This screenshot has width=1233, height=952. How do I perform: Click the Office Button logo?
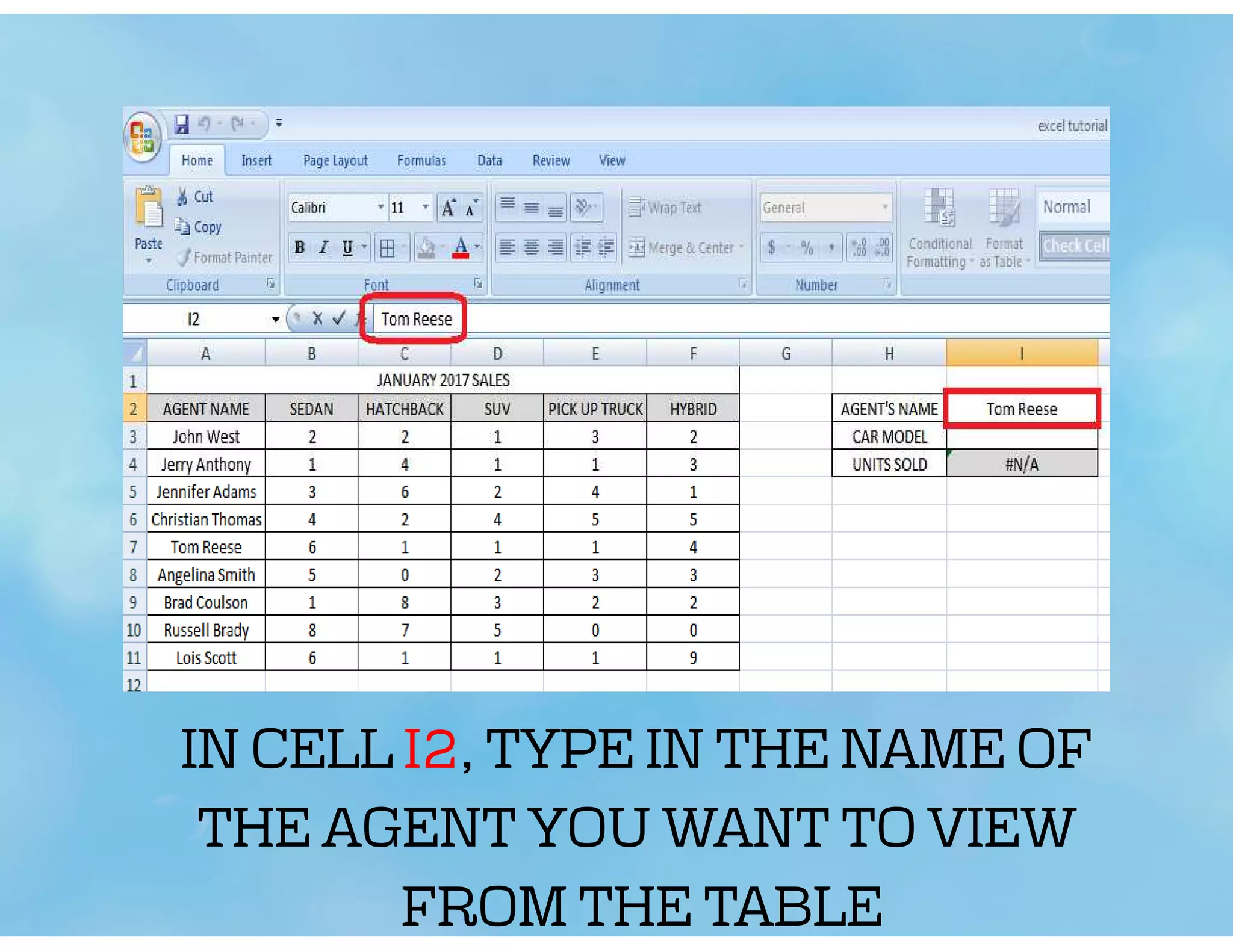click(x=142, y=137)
